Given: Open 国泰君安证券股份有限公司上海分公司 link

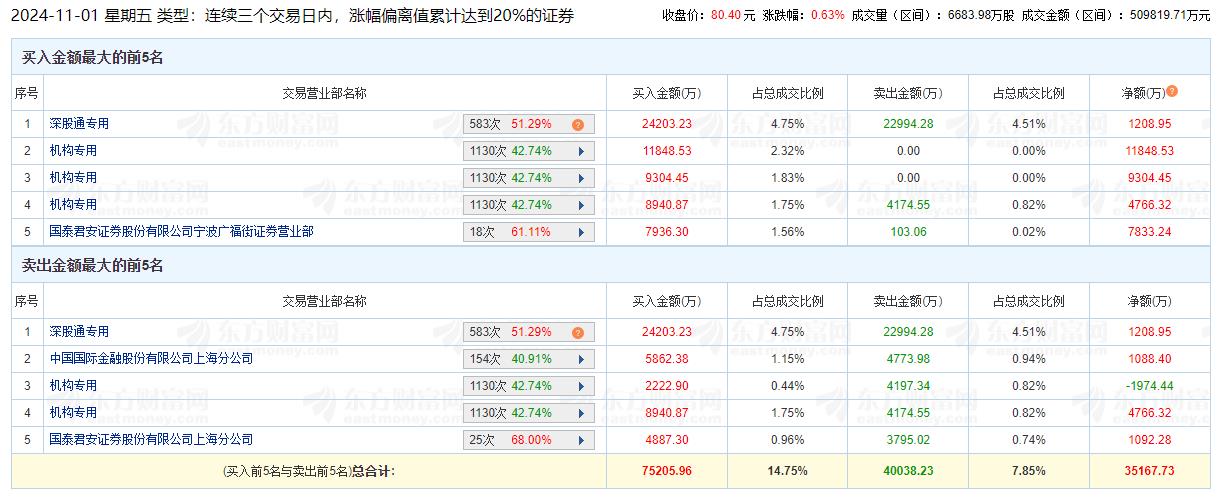Looking at the screenshot, I should [x=151, y=439].
